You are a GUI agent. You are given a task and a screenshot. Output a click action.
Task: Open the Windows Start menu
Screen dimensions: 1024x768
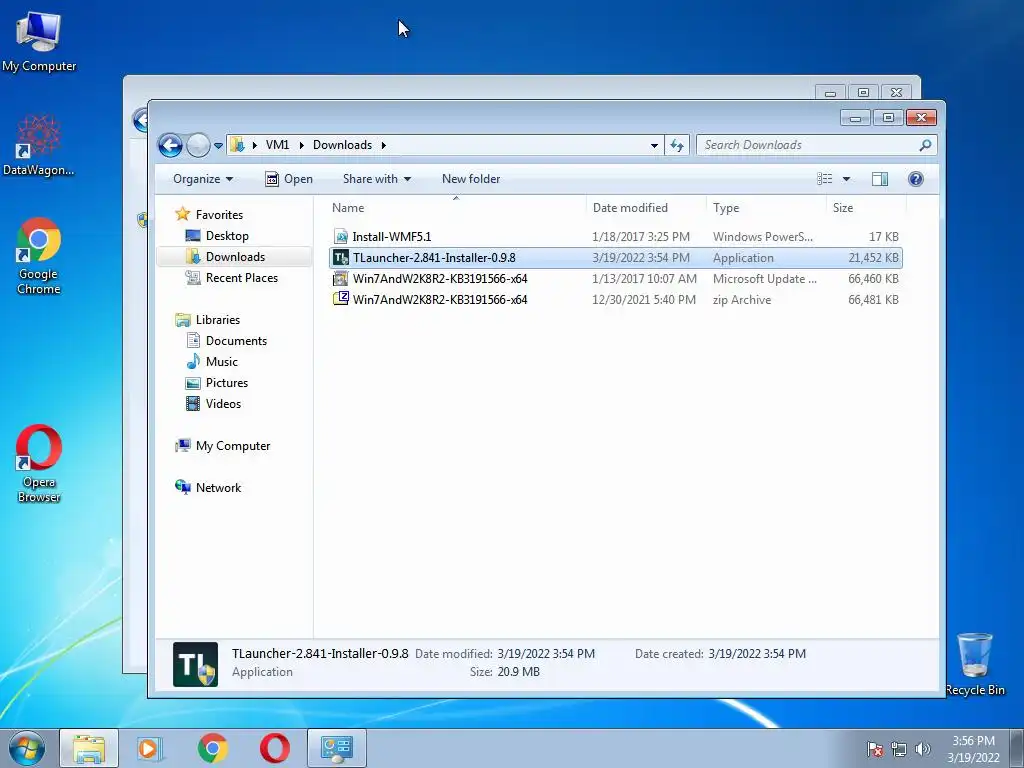(x=27, y=748)
